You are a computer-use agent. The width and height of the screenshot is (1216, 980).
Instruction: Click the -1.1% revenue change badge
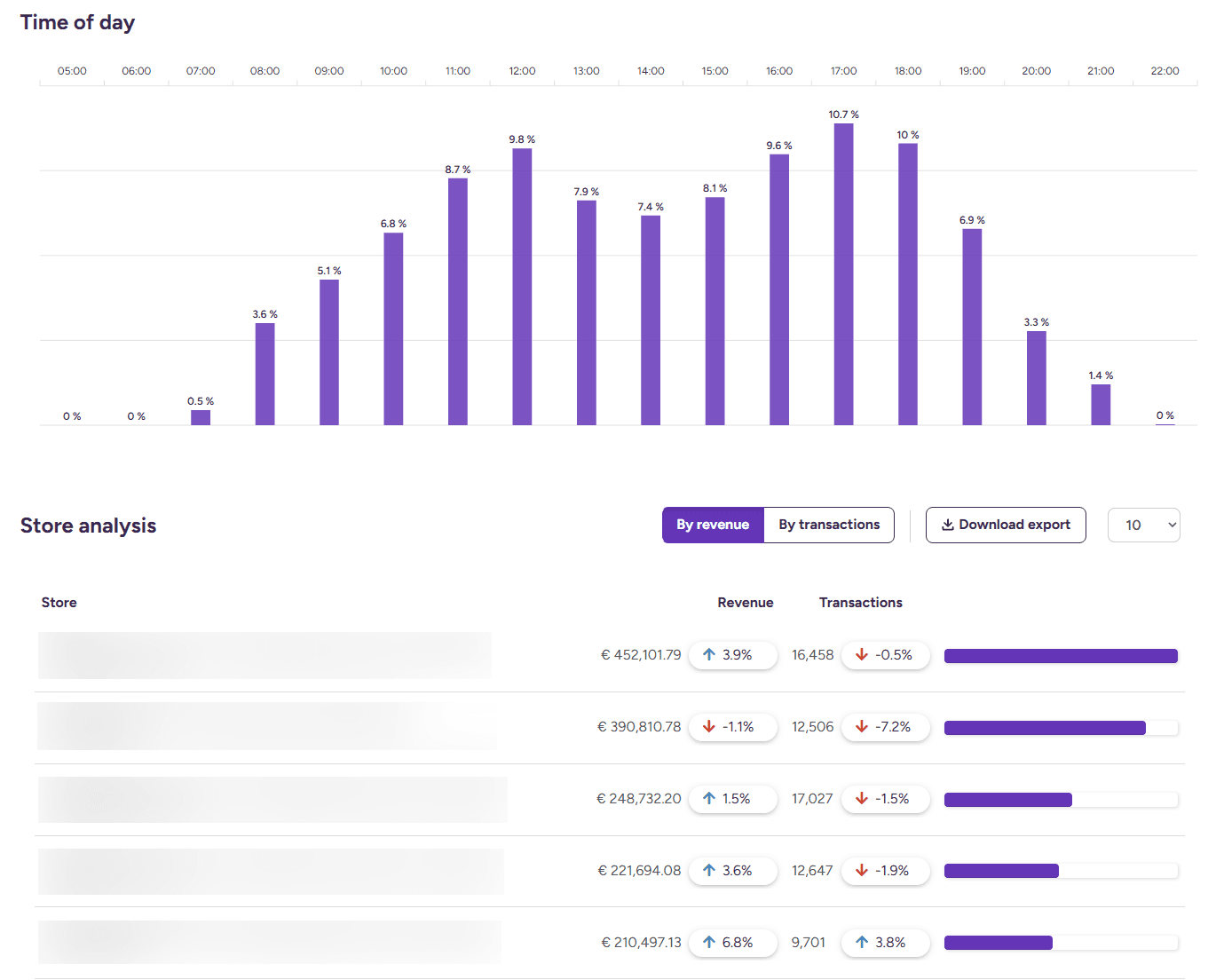(733, 727)
